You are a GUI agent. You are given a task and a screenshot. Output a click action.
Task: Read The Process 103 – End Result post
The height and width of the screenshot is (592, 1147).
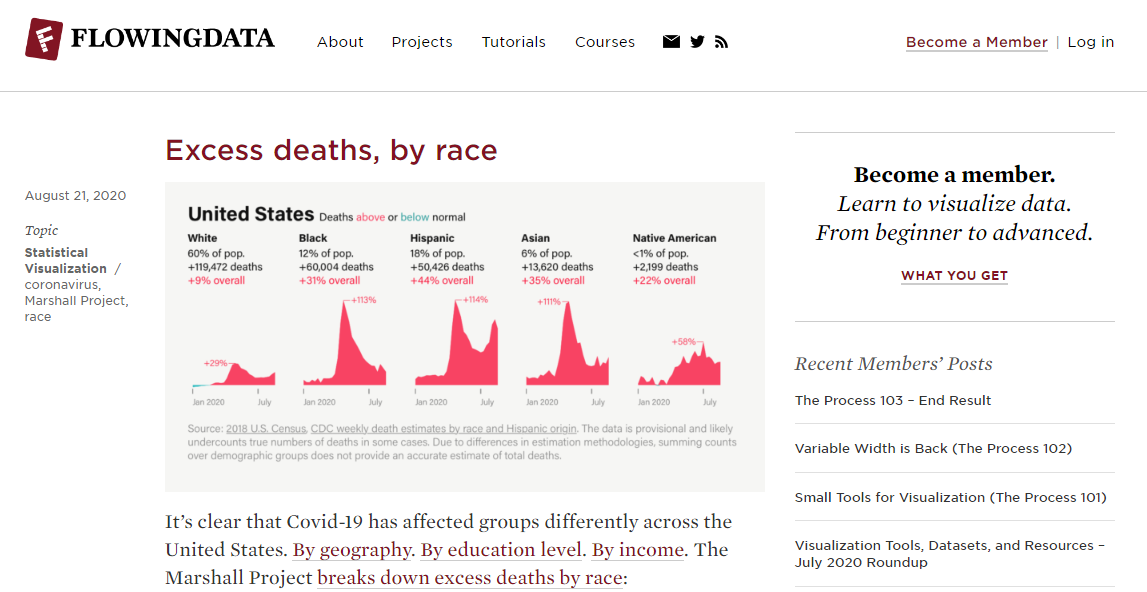tap(892, 399)
